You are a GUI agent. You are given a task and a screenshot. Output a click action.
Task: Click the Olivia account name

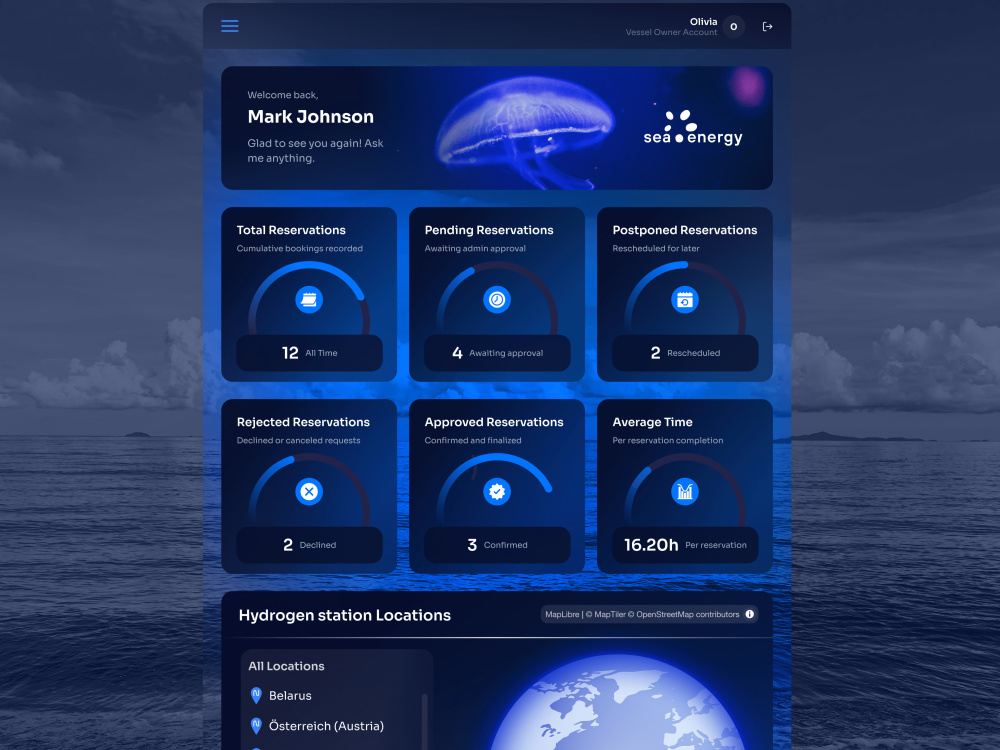703,22
